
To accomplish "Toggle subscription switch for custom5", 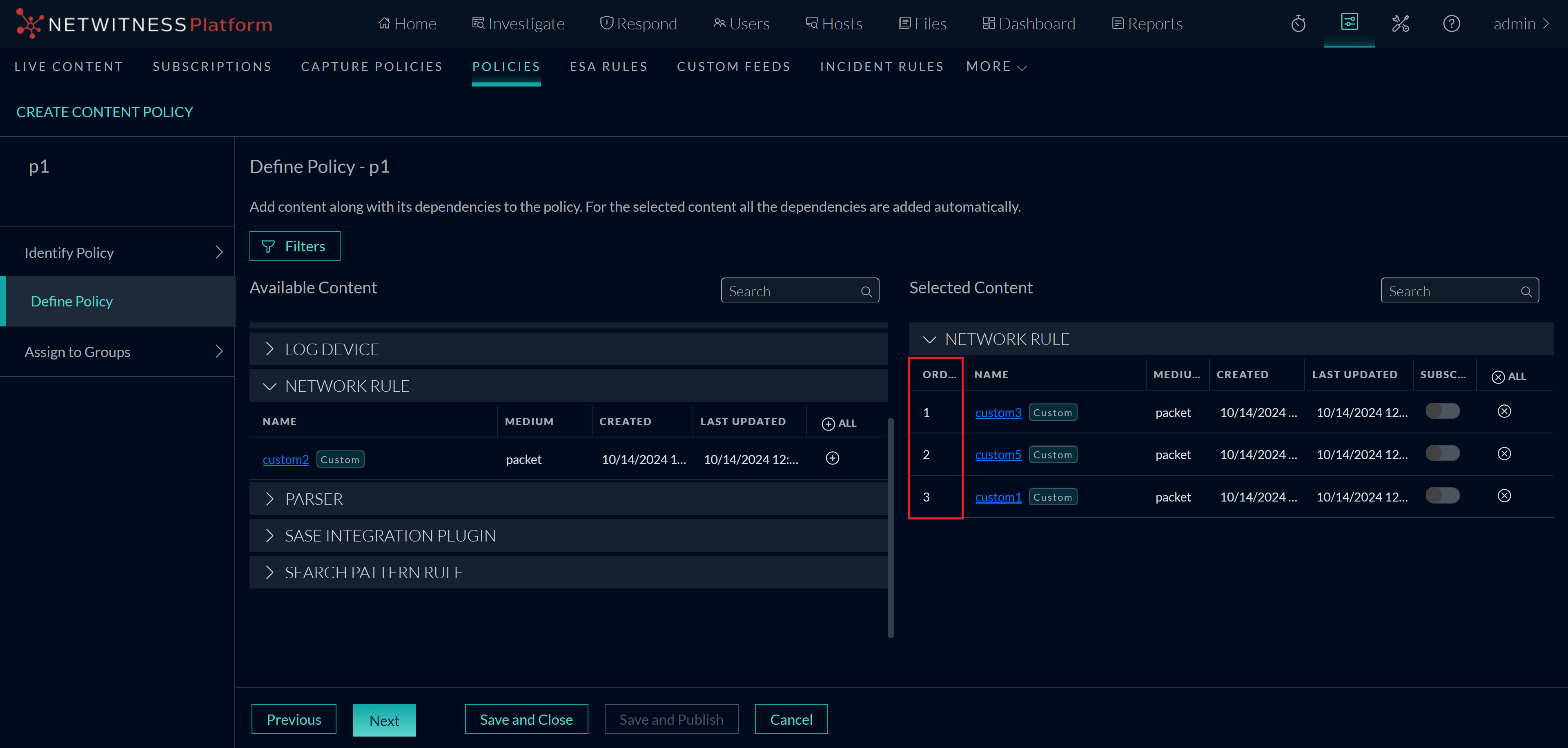I will 1442,454.
